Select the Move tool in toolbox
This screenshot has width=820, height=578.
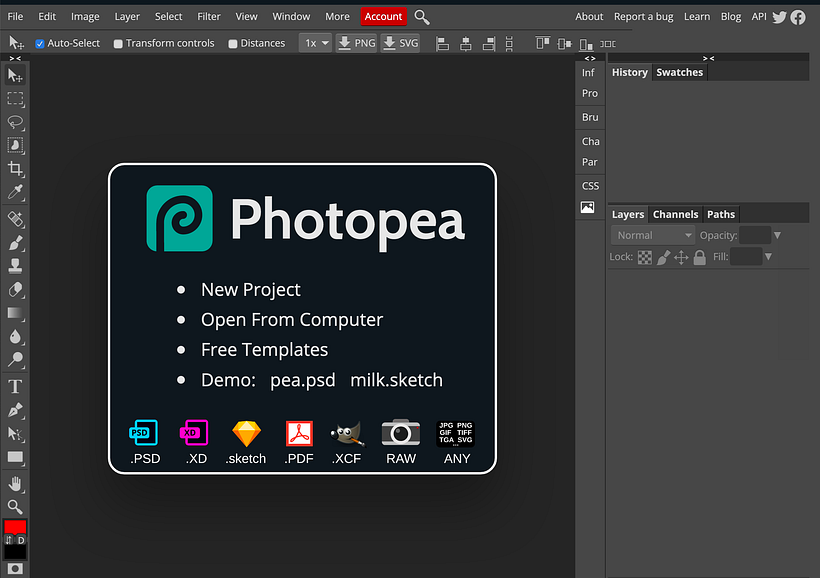[15, 75]
